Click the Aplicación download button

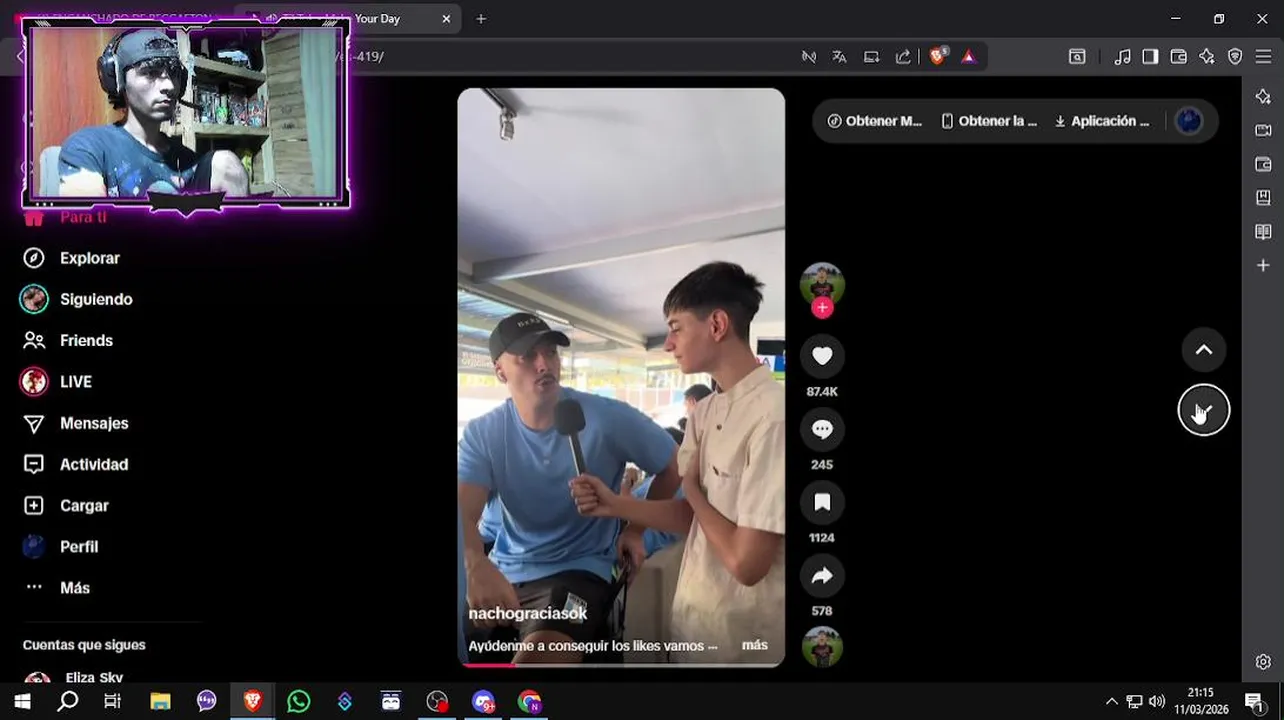(1101, 121)
